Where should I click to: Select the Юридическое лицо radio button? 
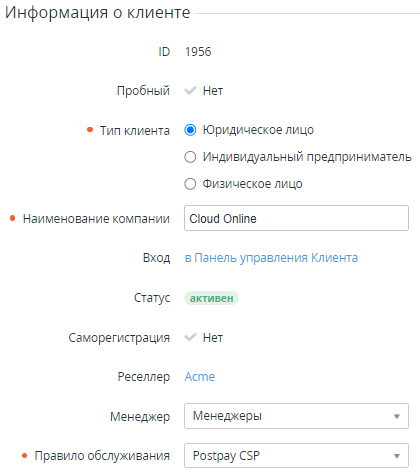pyautogui.click(x=190, y=130)
